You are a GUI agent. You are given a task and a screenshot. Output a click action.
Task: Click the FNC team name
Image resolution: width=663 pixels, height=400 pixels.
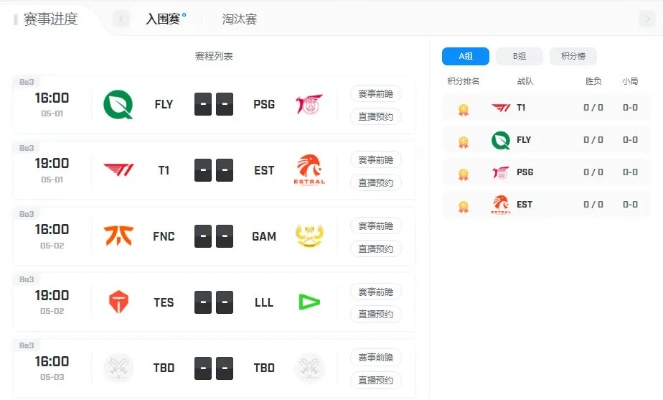pos(164,236)
